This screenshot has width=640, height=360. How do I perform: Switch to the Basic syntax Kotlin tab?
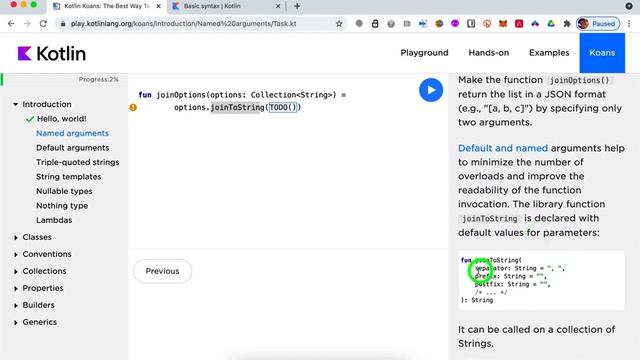coord(226,6)
